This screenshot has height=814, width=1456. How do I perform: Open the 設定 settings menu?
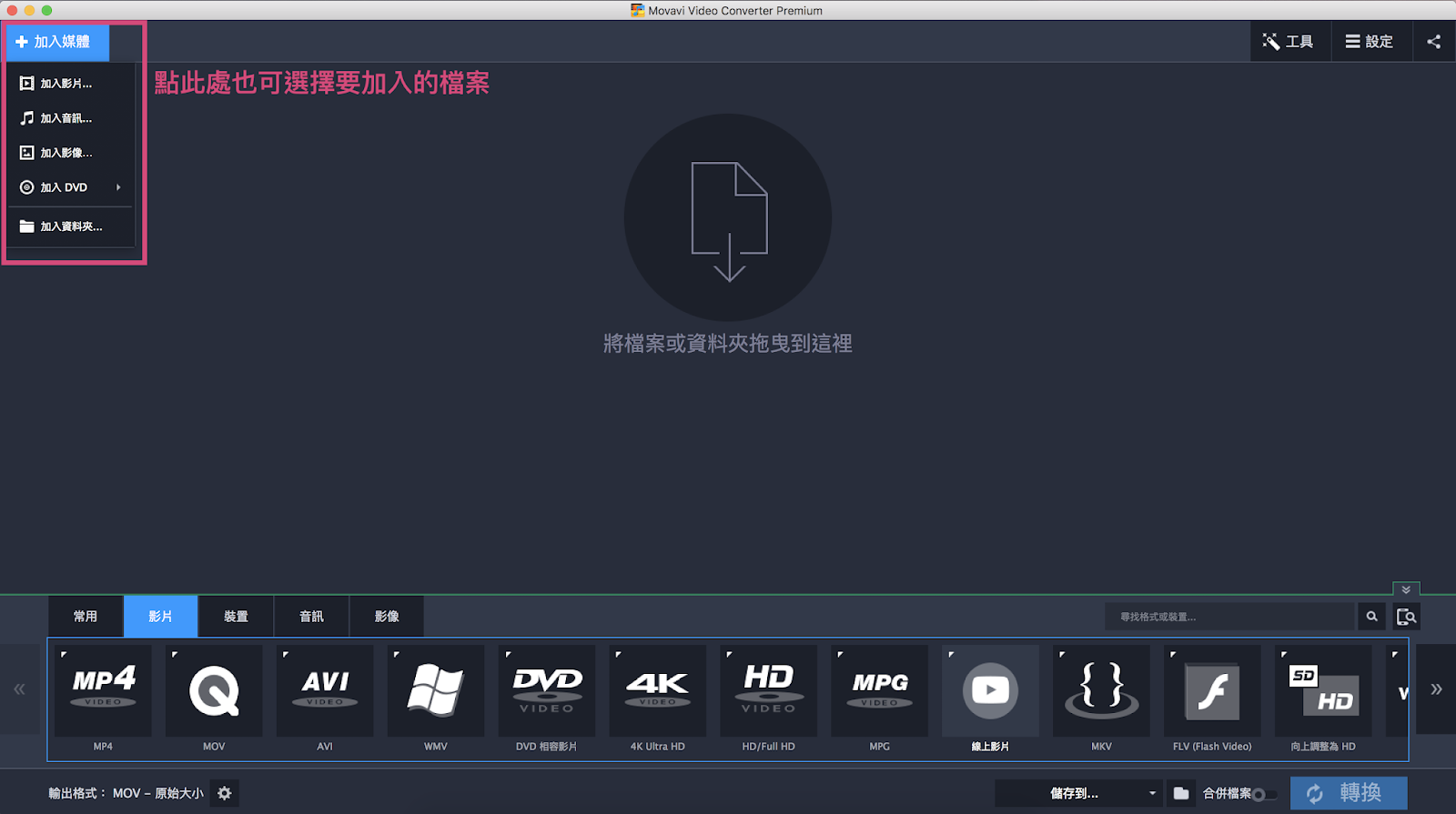pyautogui.click(x=1370, y=42)
